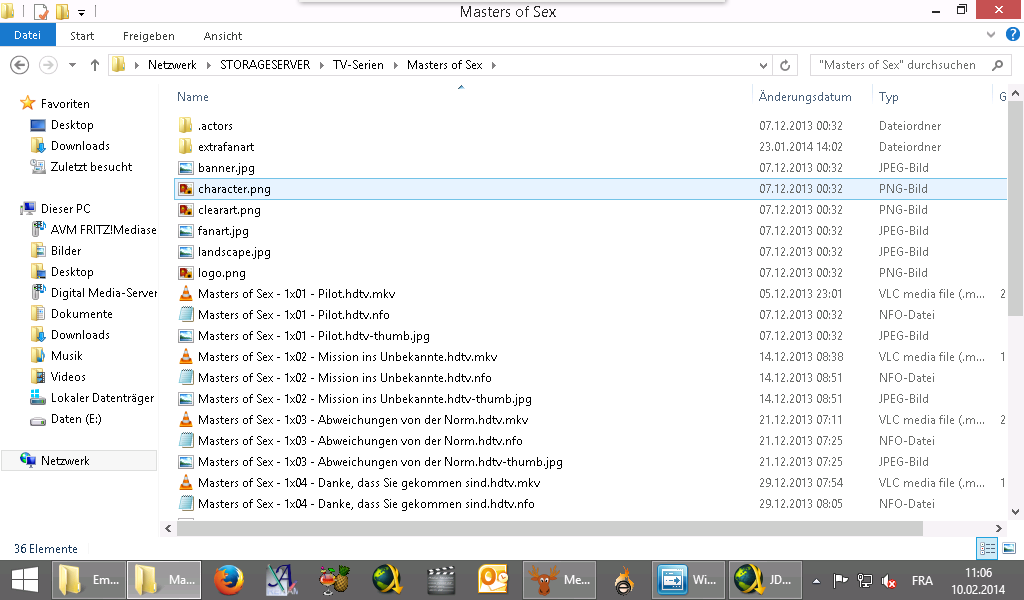Select the extrafanart folder icon
Image resolution: width=1024 pixels, height=600 pixels.
pos(185,146)
